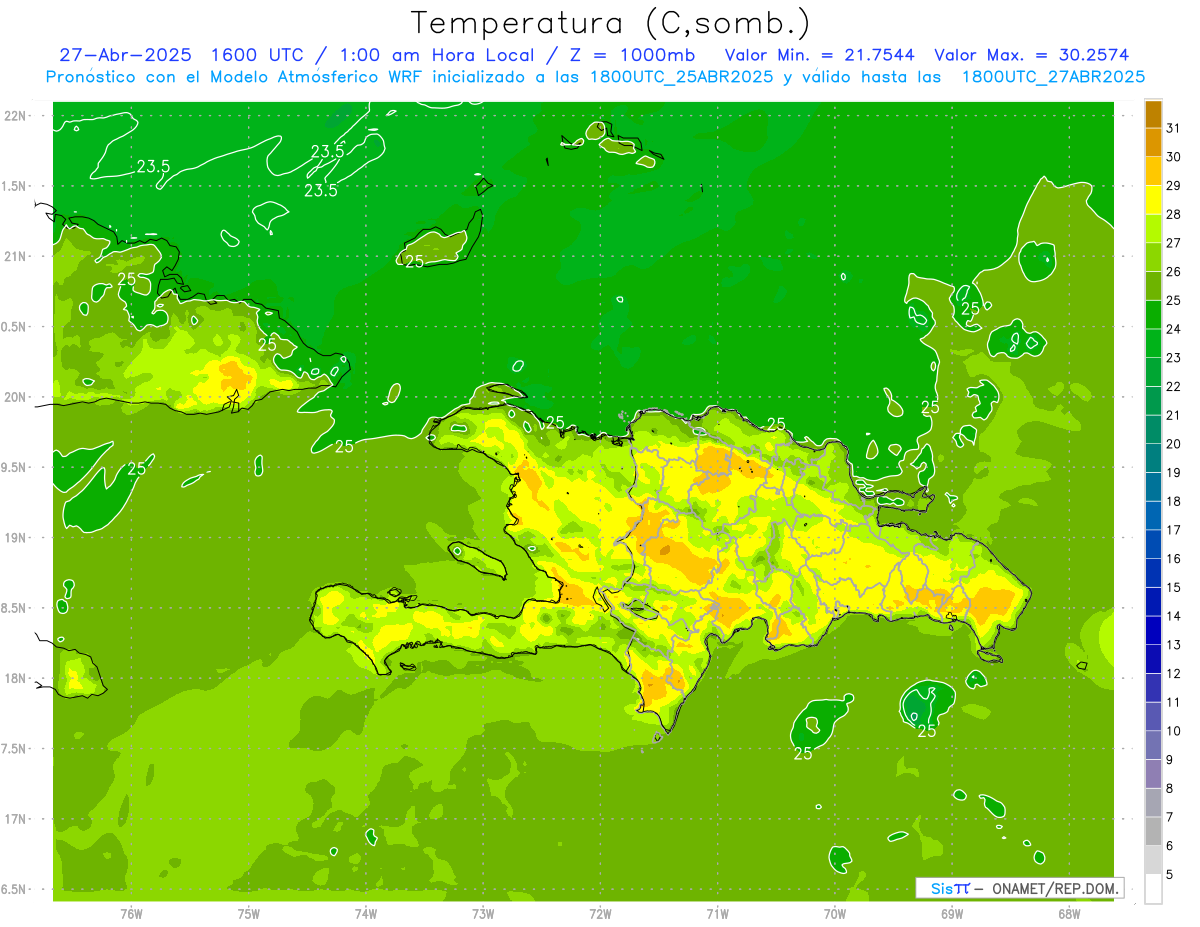Click the colorbar value '20'
Viewport: 1200px width, 927px height.
pyautogui.click(x=1173, y=444)
